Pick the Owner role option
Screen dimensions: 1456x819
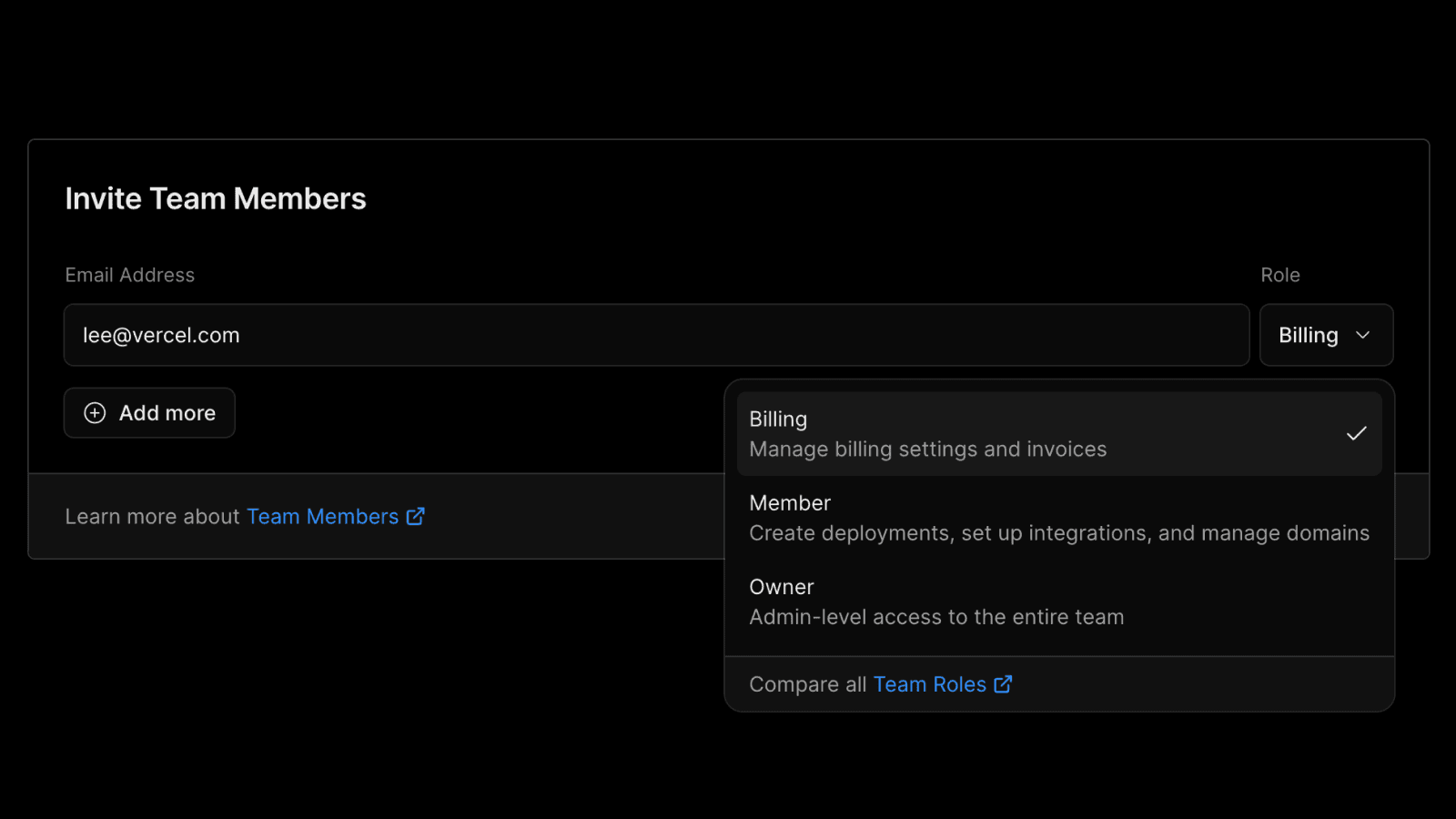coord(1058,602)
